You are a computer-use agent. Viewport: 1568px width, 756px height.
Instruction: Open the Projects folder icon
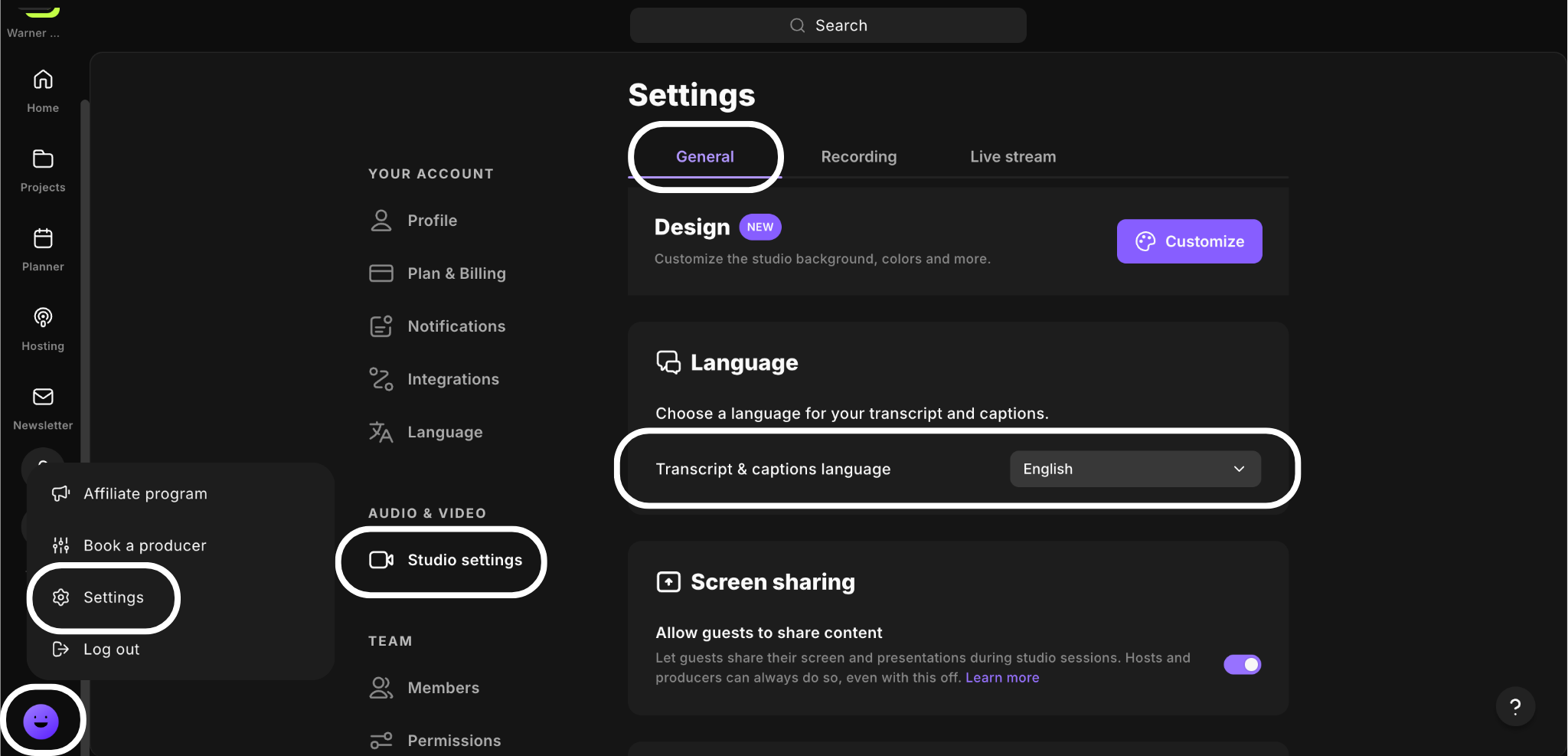click(x=43, y=159)
